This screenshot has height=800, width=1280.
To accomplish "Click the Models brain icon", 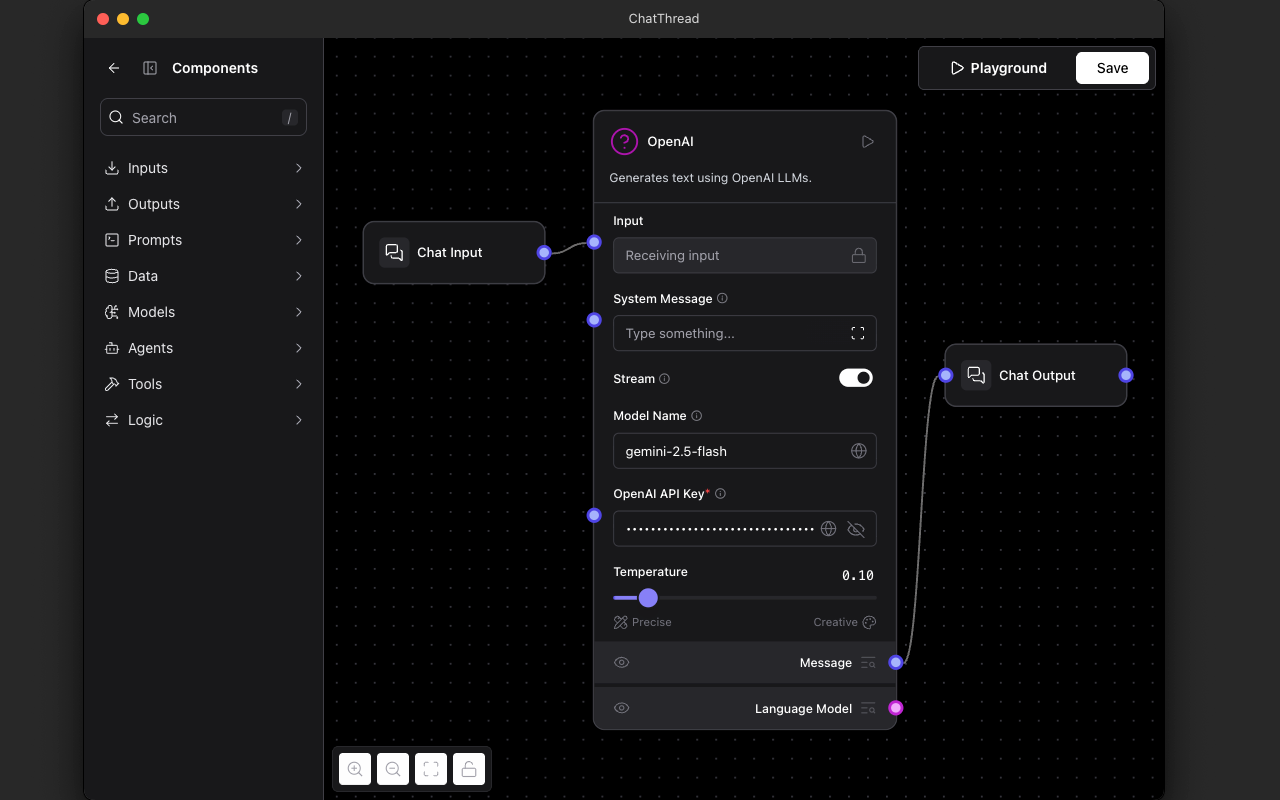I will (x=112, y=312).
